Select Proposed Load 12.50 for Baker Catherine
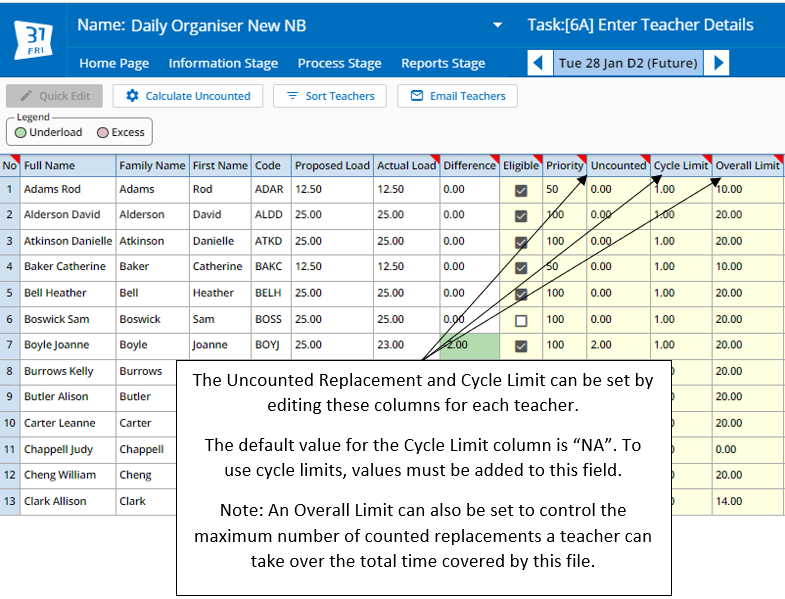 point(332,266)
